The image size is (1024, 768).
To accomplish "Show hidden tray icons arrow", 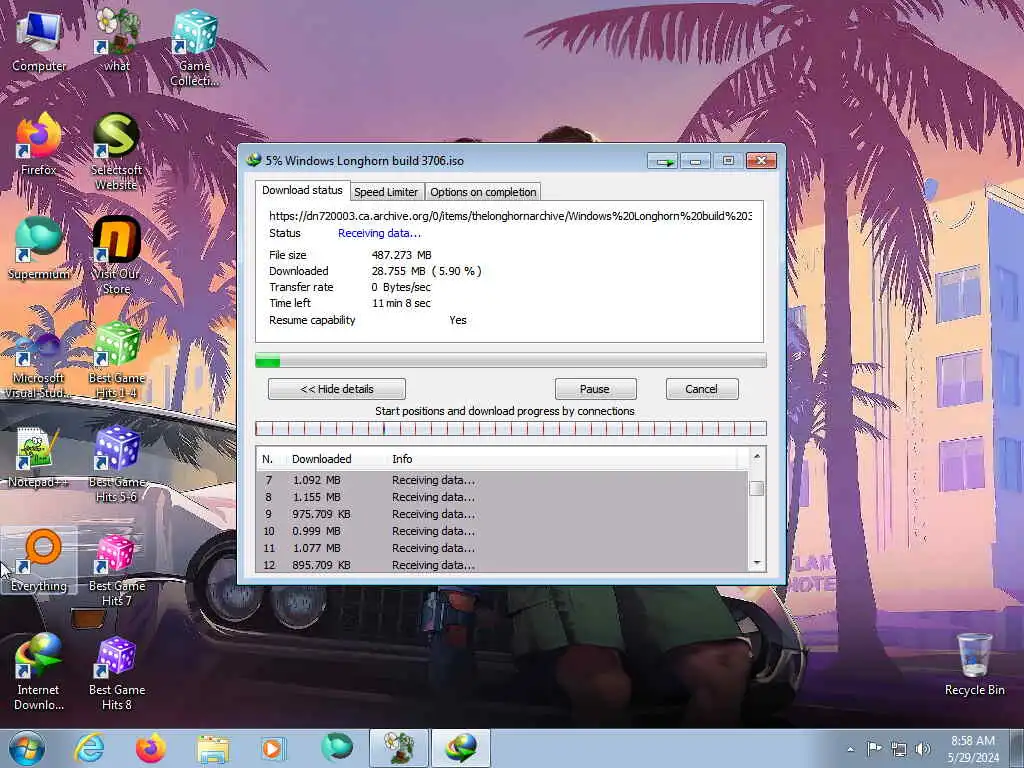I will click(x=850, y=749).
